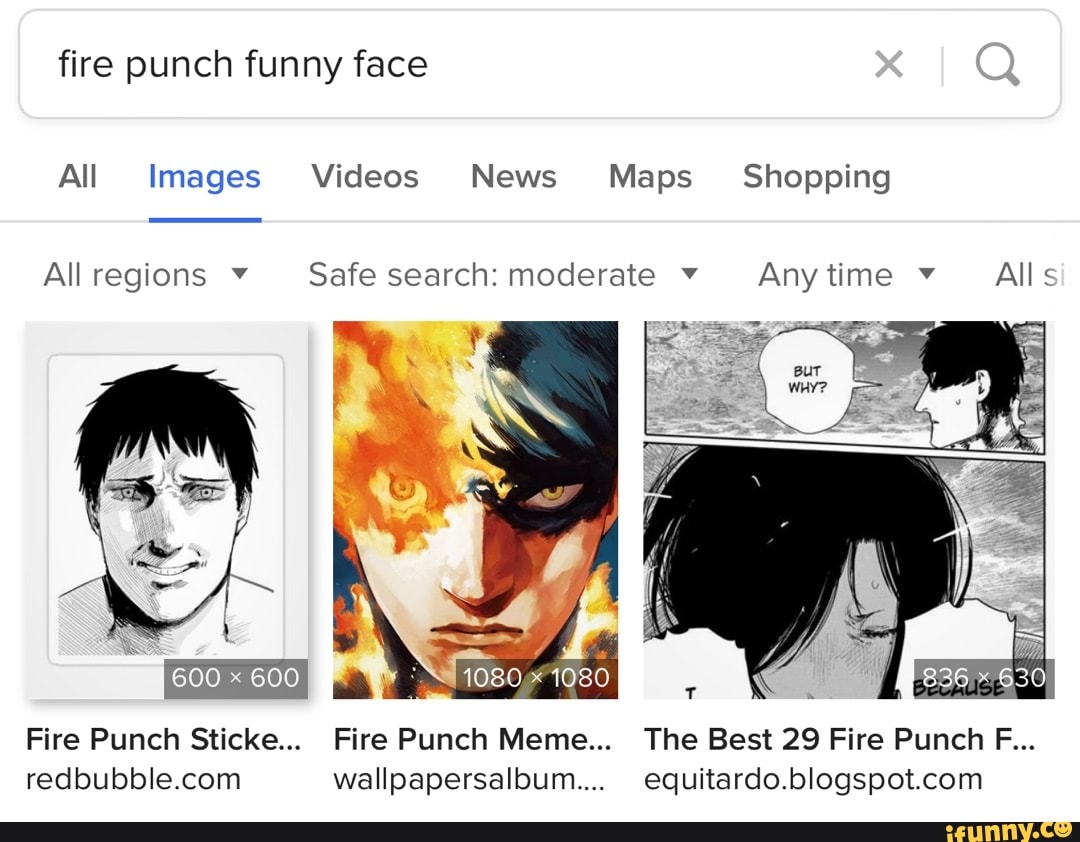Click the 'Fire Punch Meme...' result title
Viewport: 1080px width, 842px height.
coord(473,740)
